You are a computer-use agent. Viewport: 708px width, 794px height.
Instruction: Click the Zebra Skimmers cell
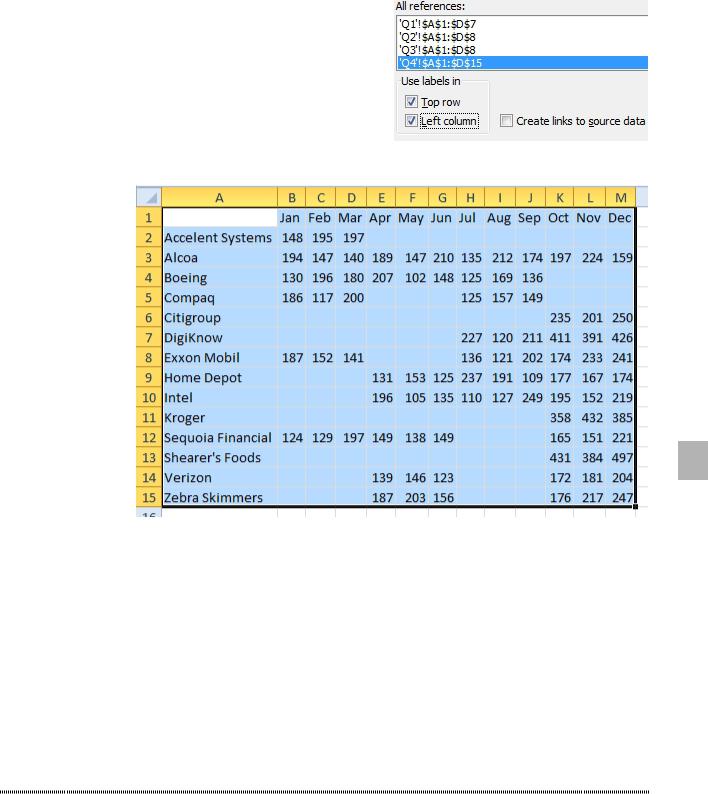coord(219,498)
